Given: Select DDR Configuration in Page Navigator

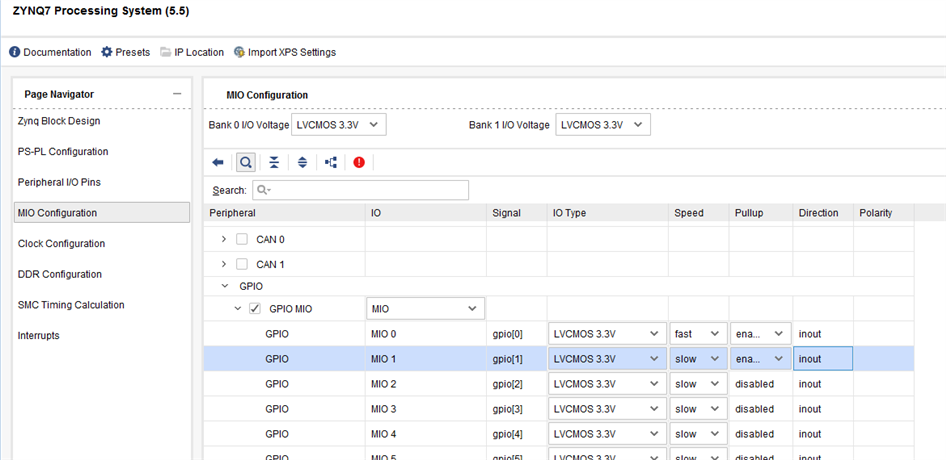Looking at the screenshot, I should [x=60, y=274].
